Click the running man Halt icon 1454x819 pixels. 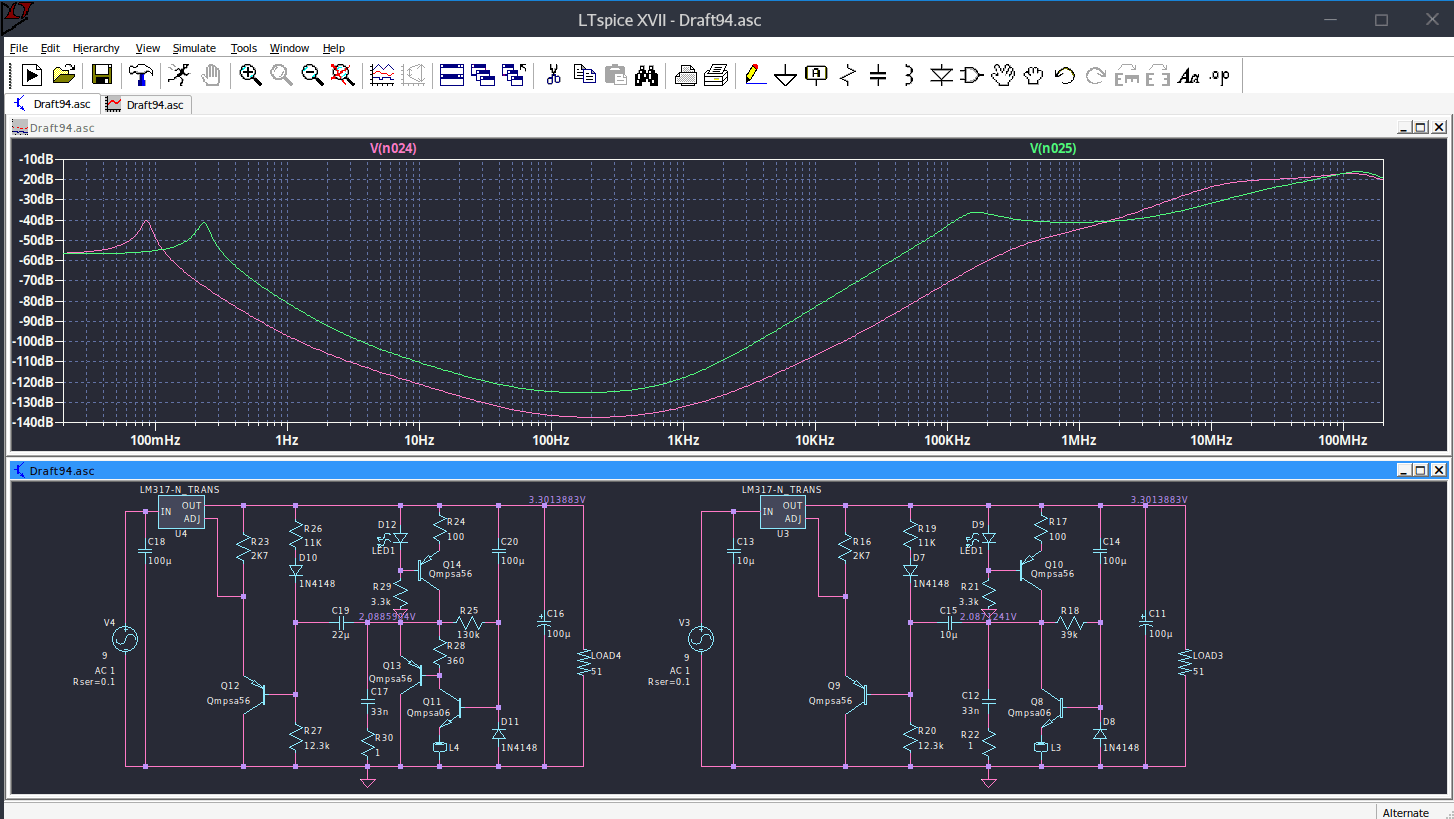coord(178,75)
